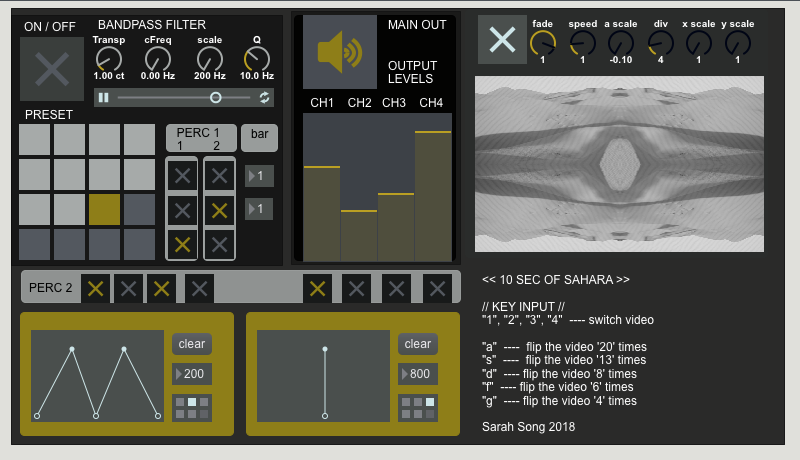Image resolution: width=800 pixels, height=460 pixels.
Task: Click the 'Sarah Song 2018' credit text
Action: (529, 426)
